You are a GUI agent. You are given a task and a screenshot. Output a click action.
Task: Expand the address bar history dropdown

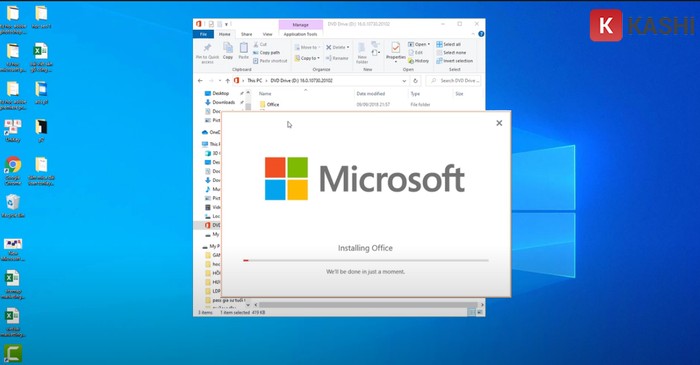[x=404, y=81]
